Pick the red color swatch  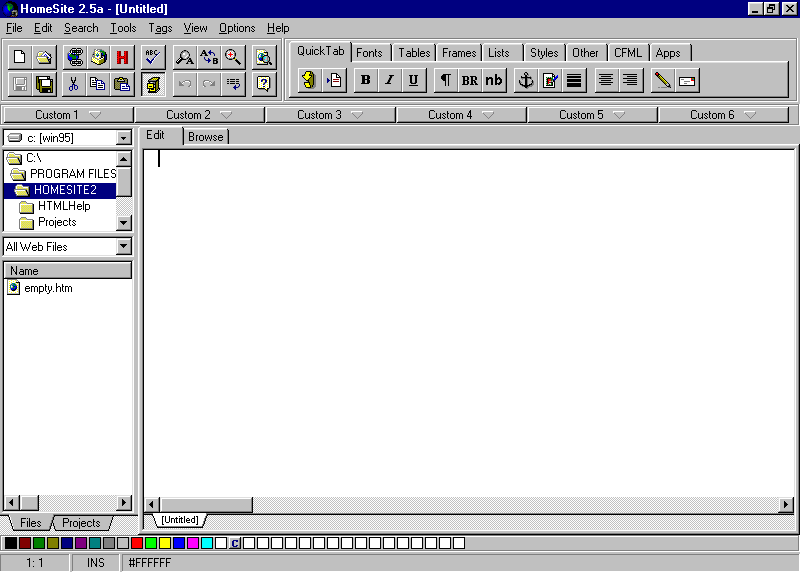[x=137, y=543]
